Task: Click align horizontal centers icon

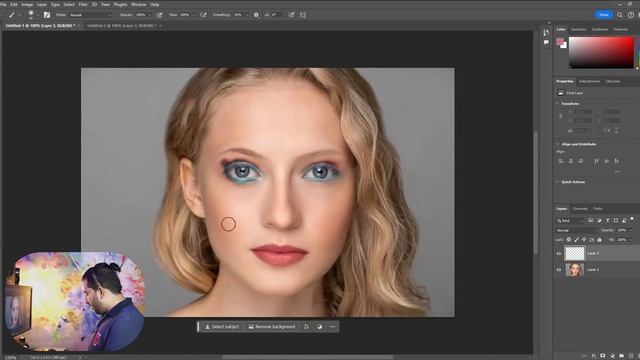Action: pos(571,161)
